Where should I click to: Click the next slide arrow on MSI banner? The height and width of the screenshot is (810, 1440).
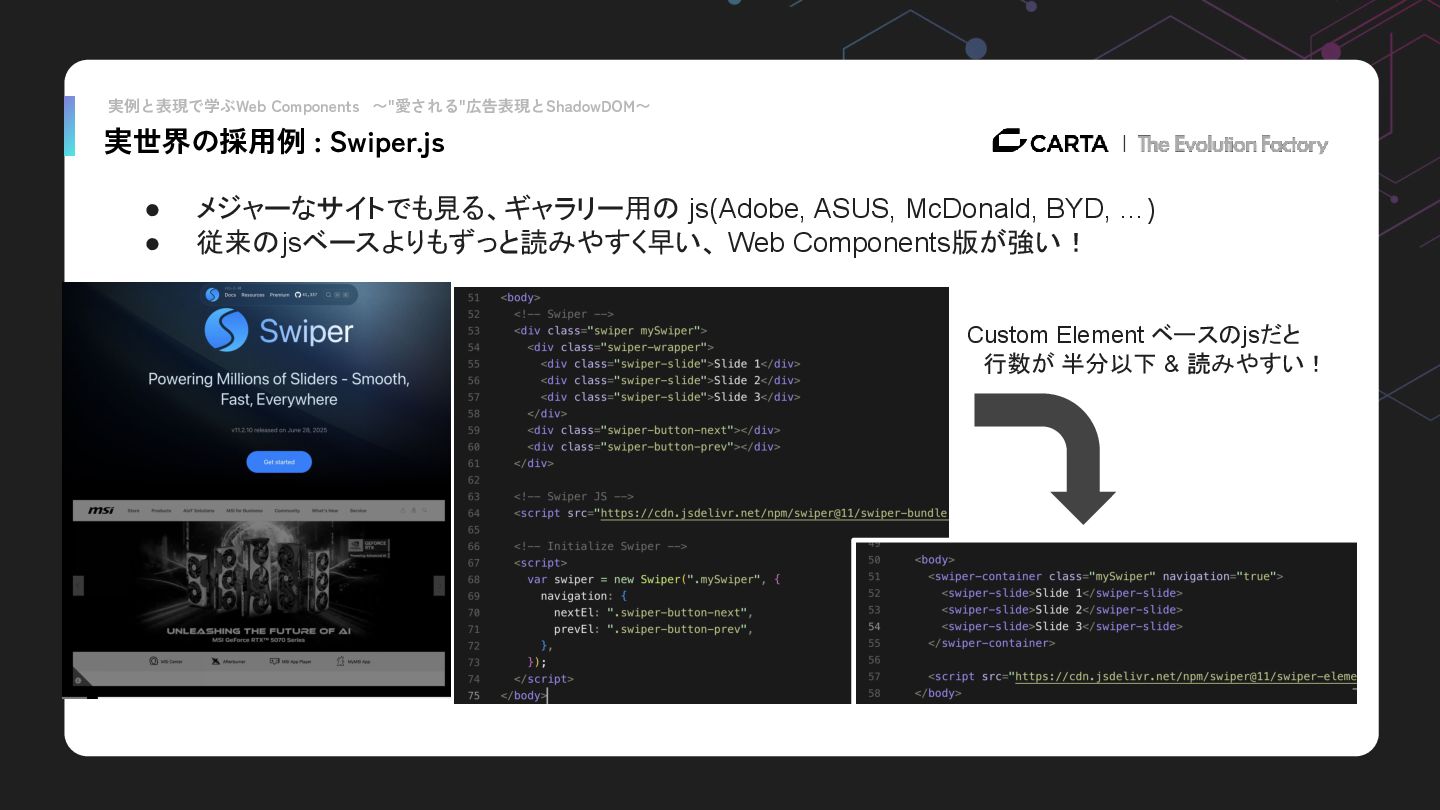(x=438, y=586)
